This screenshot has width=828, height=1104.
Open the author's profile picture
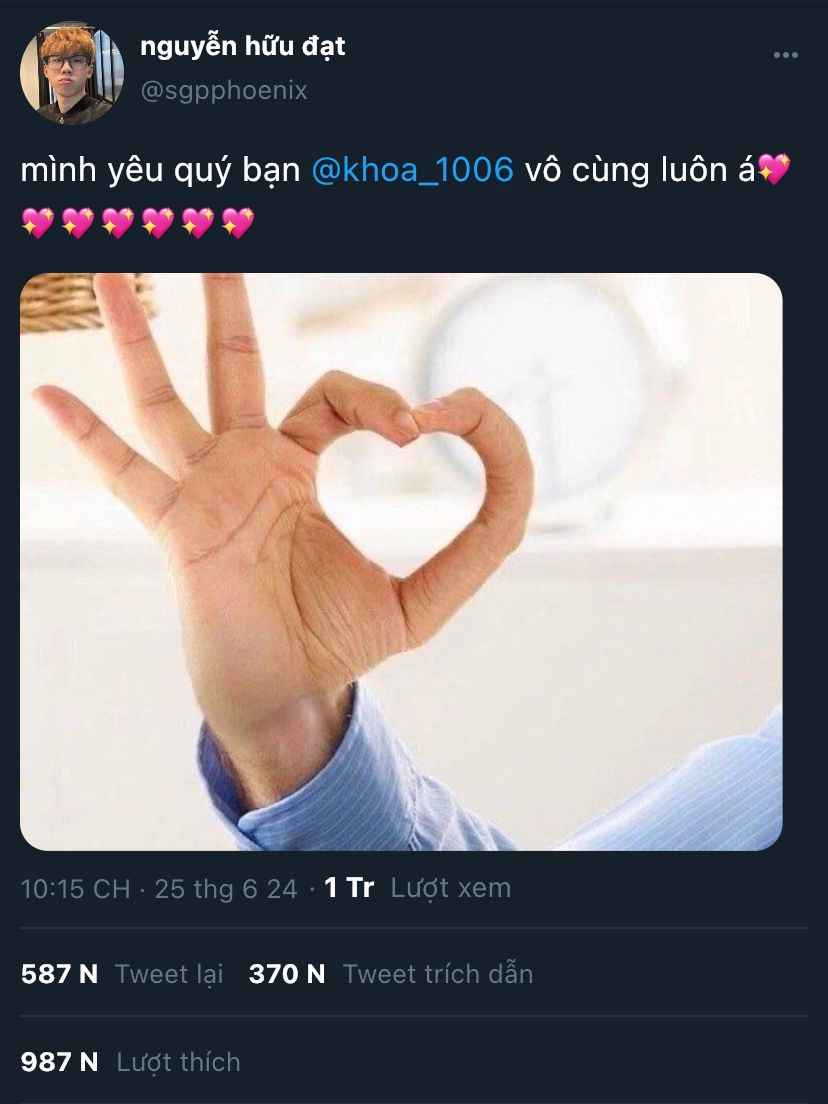tap(72, 73)
